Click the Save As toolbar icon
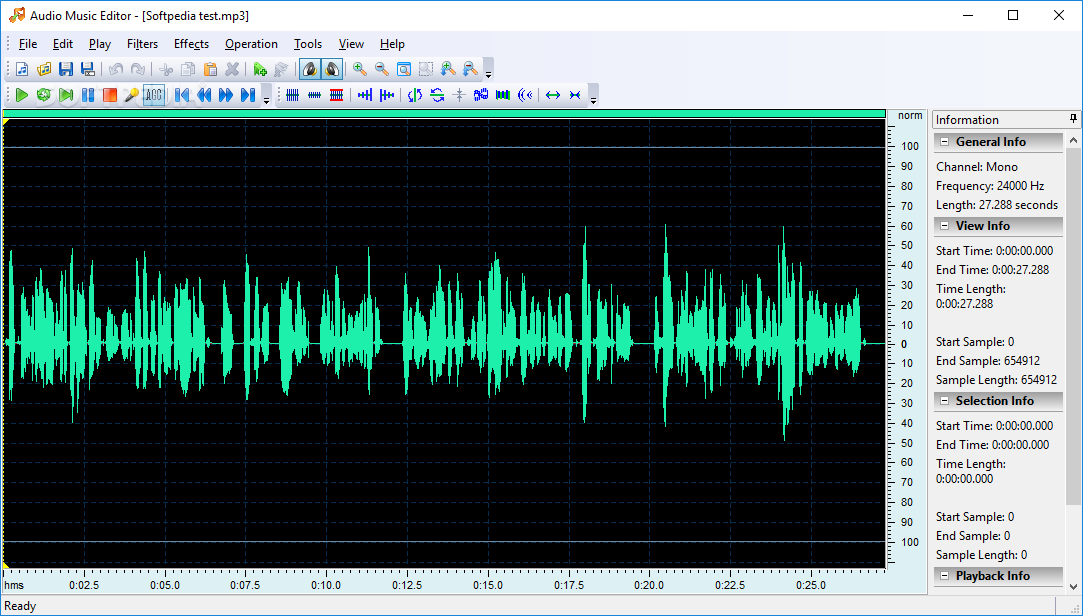This screenshot has width=1083, height=616. (x=88, y=69)
